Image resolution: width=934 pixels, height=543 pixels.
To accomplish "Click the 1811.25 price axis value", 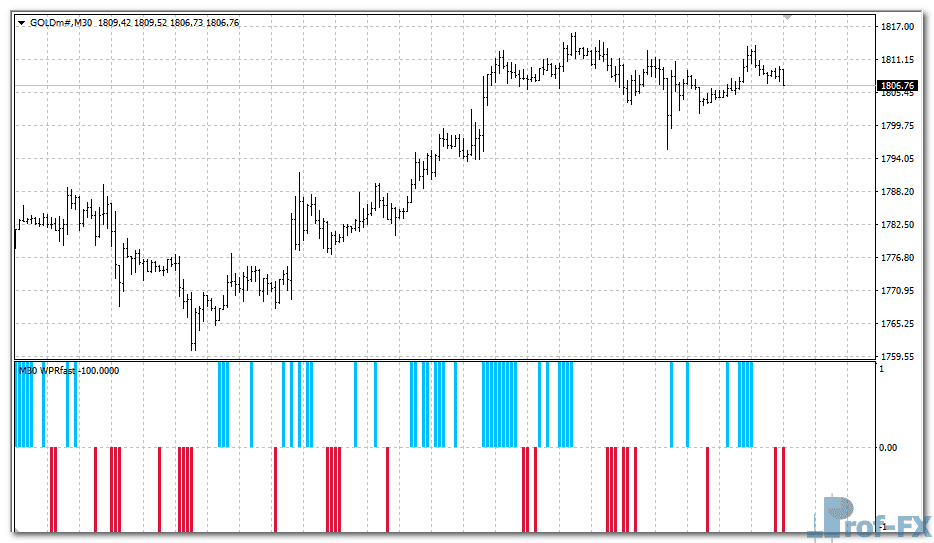I will (896, 60).
